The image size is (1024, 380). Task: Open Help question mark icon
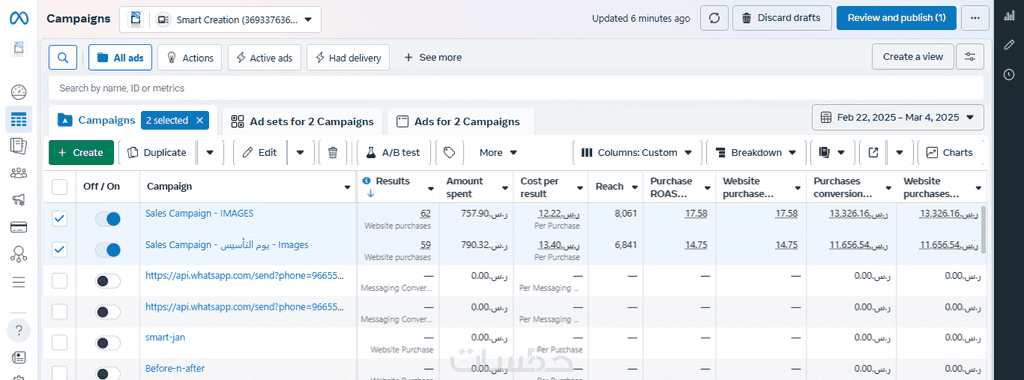point(18,329)
